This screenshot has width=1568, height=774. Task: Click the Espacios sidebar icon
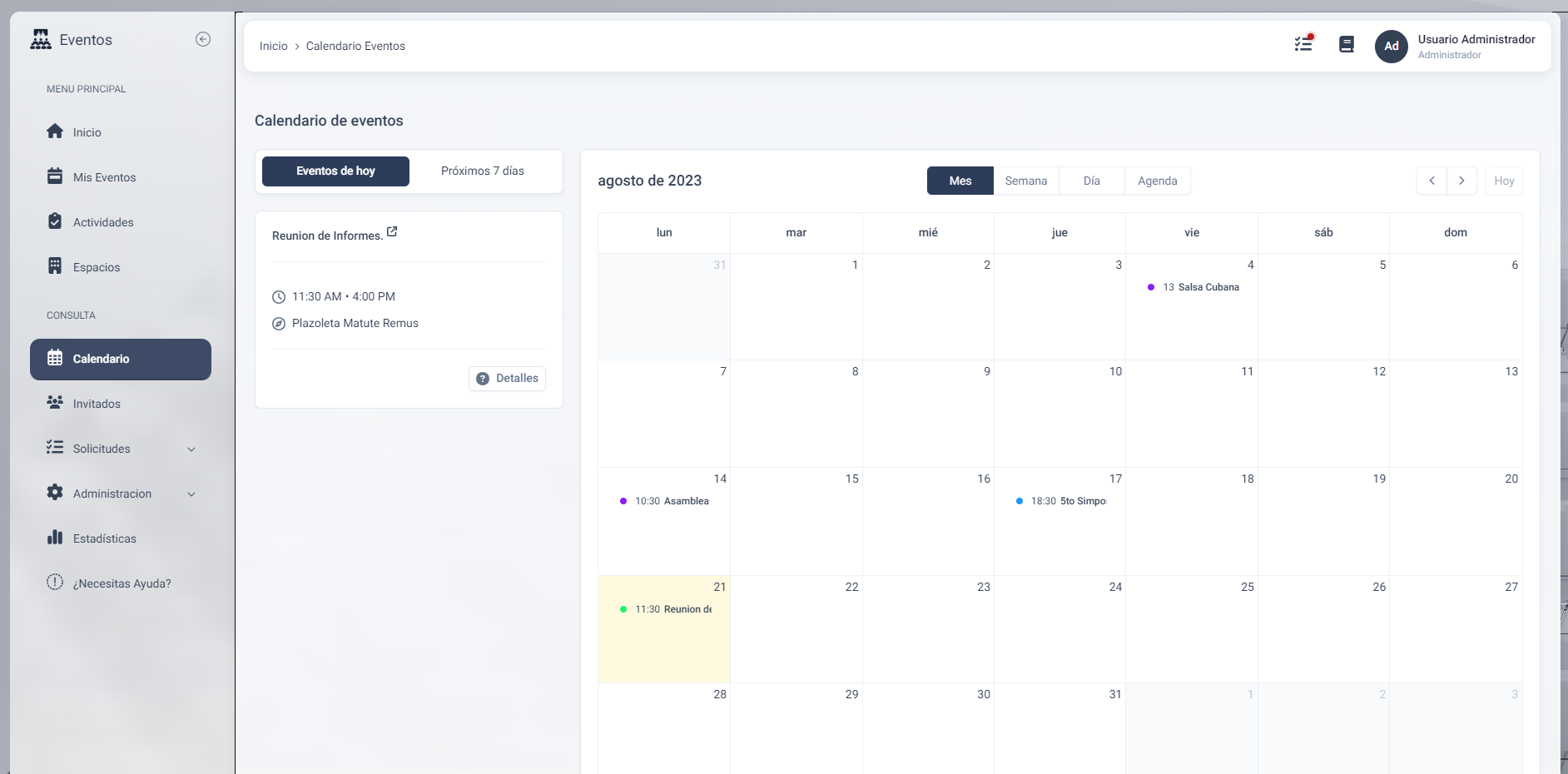point(54,266)
